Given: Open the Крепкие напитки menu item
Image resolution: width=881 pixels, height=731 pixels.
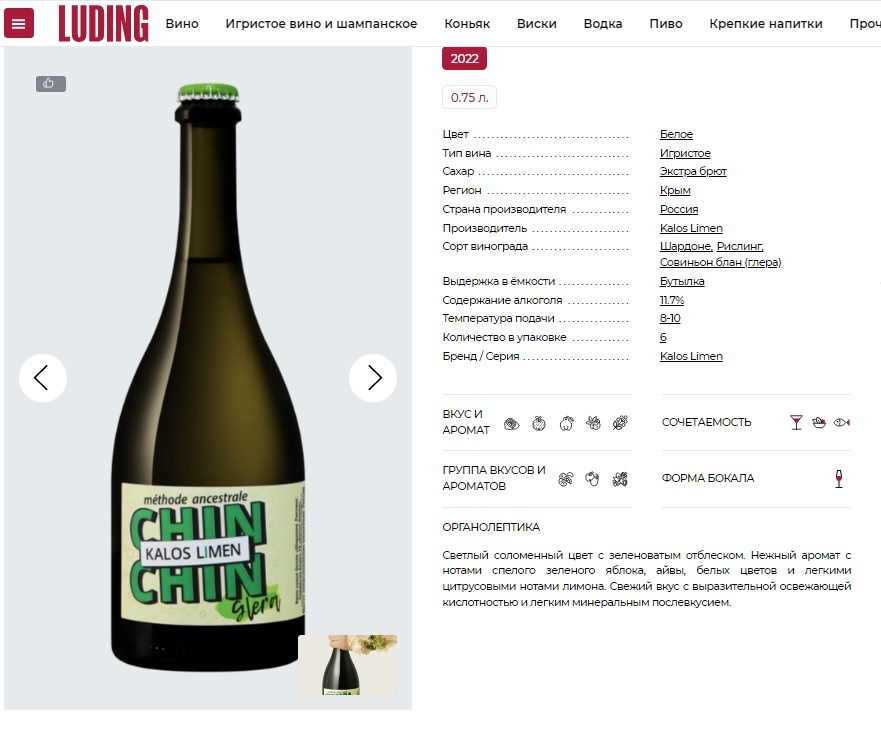Looking at the screenshot, I should pyautogui.click(x=766, y=24).
